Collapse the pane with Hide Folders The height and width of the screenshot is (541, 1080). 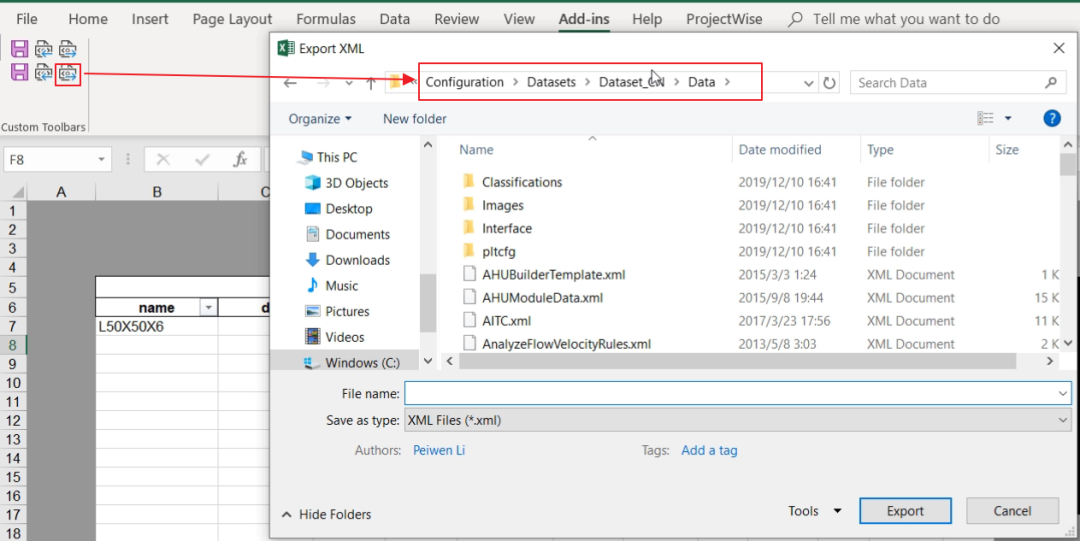pyautogui.click(x=326, y=514)
